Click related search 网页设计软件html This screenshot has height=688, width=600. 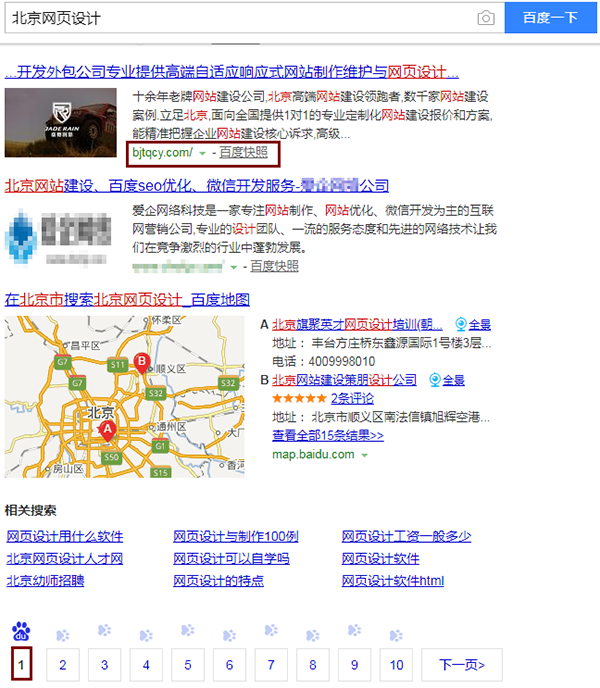[392, 580]
